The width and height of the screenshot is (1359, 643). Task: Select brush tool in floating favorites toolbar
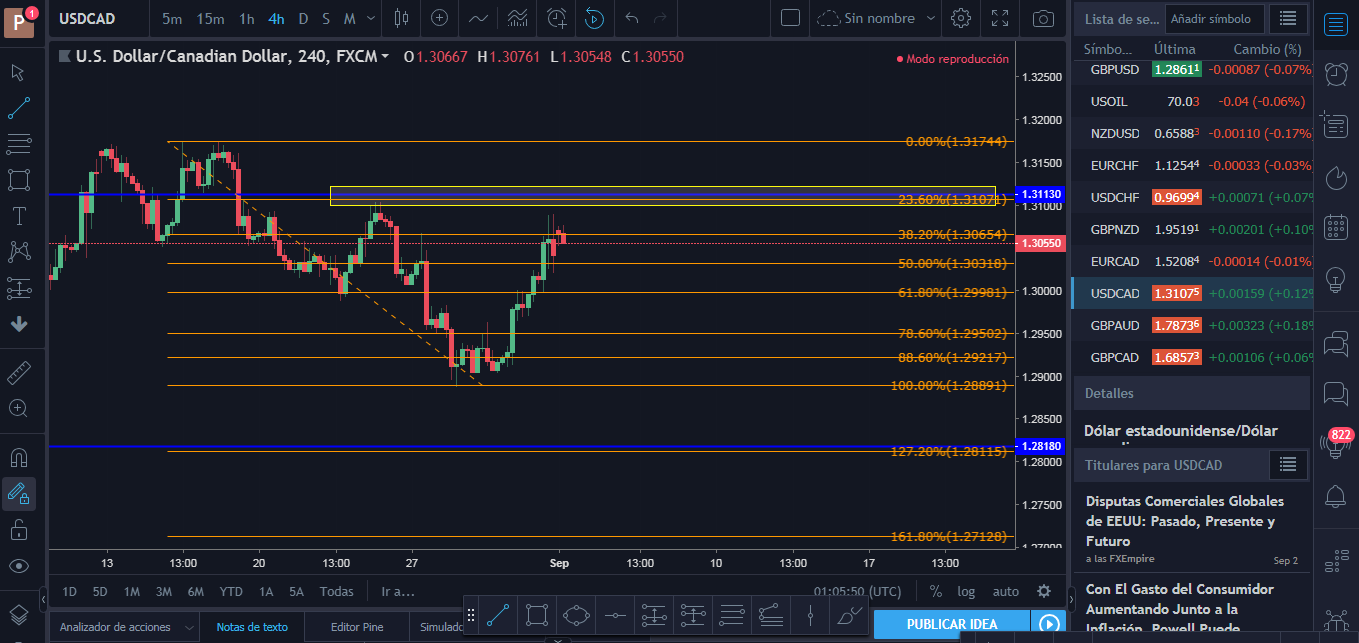(850, 614)
